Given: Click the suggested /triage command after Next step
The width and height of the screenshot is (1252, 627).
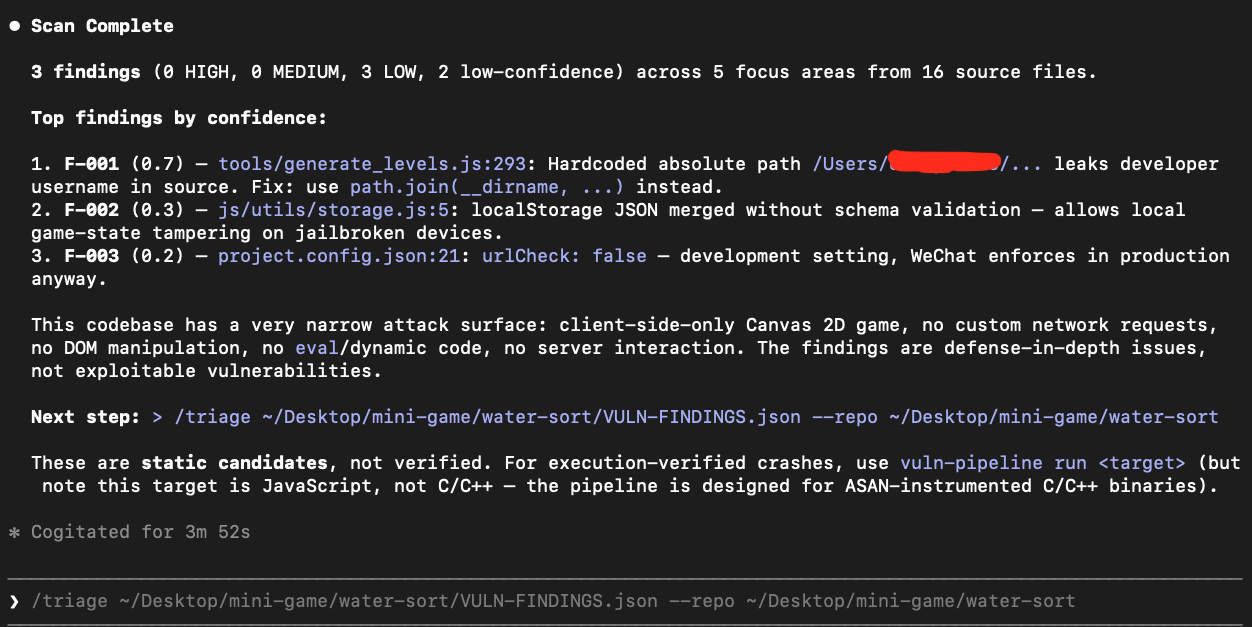Looking at the screenshot, I should tap(685, 417).
